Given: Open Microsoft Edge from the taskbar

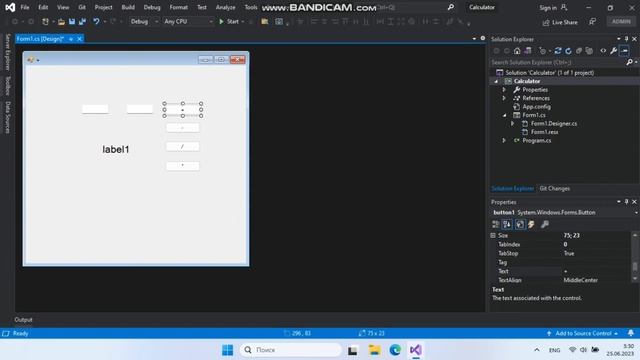Looking at the screenshot, I should click(x=395, y=350).
